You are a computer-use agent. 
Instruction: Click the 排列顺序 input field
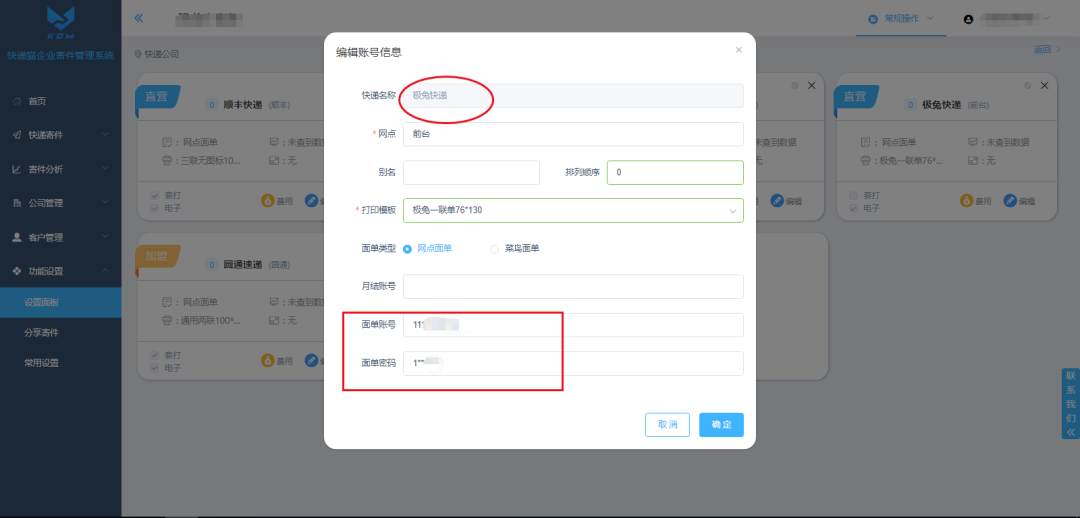click(x=675, y=172)
